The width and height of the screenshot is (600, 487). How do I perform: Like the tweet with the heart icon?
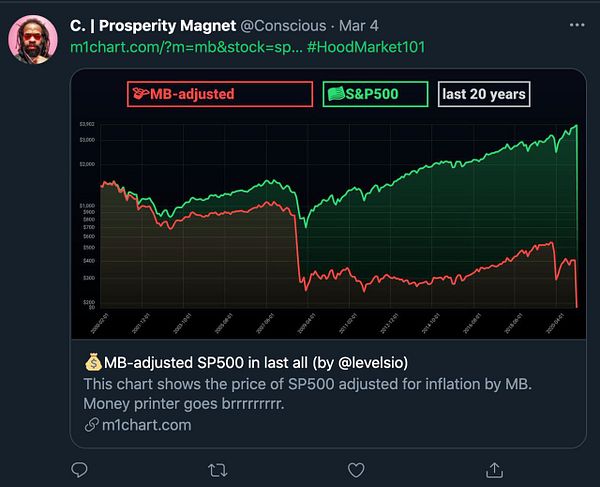tap(354, 468)
